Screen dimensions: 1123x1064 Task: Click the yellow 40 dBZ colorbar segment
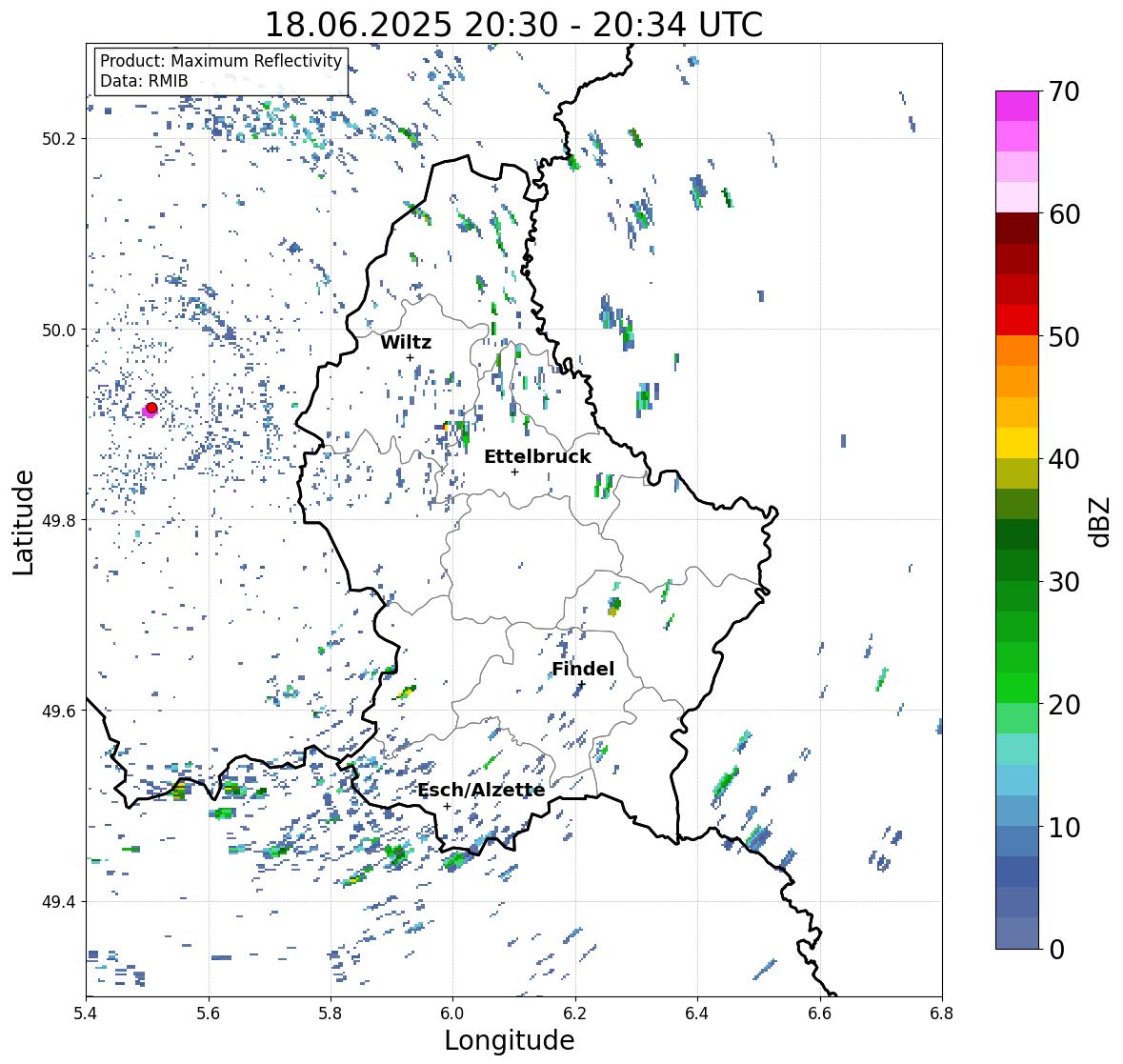[1017, 443]
